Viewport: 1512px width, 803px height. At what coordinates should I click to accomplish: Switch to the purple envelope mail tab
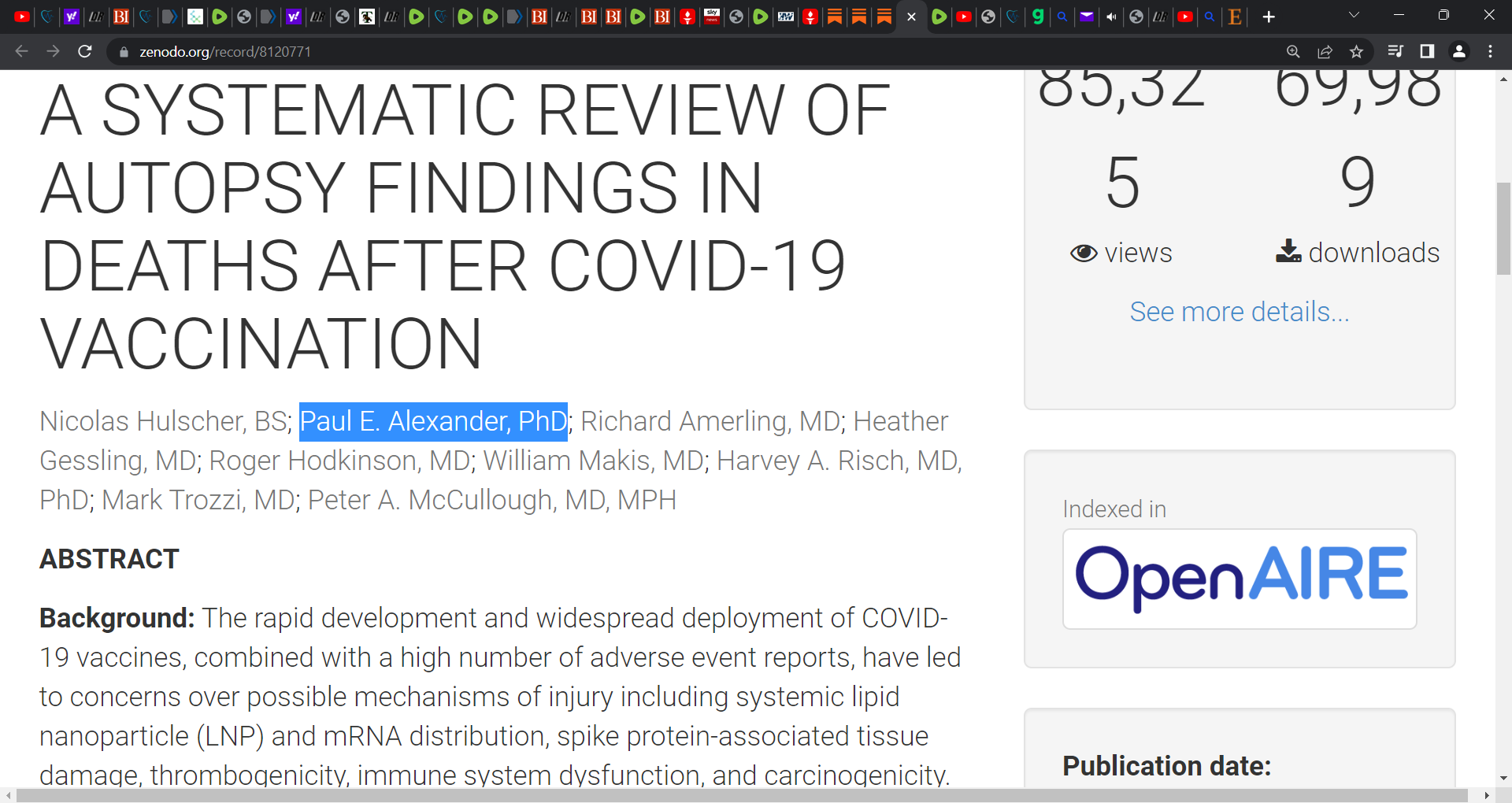[x=1087, y=17]
